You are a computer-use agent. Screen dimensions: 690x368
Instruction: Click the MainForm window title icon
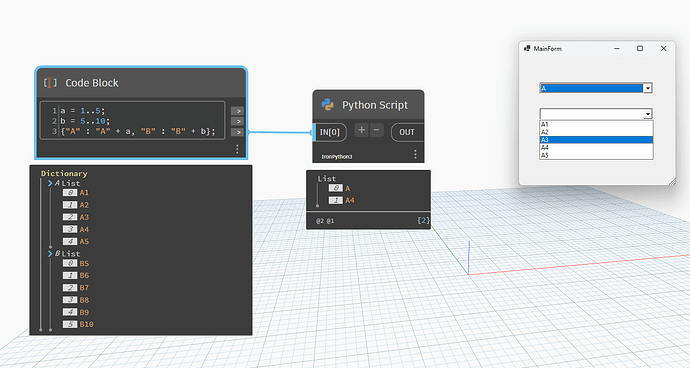pyautogui.click(x=527, y=48)
